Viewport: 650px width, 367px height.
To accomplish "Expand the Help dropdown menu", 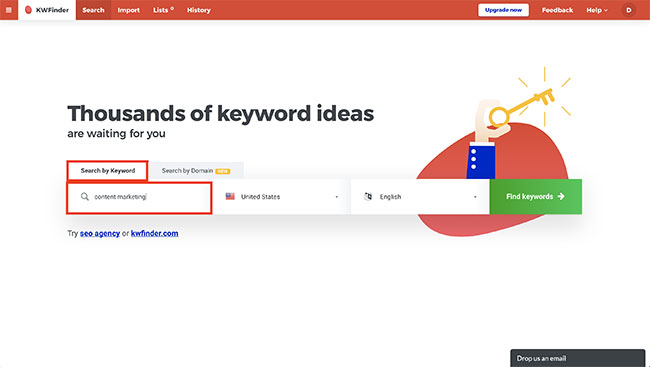I will click(597, 10).
